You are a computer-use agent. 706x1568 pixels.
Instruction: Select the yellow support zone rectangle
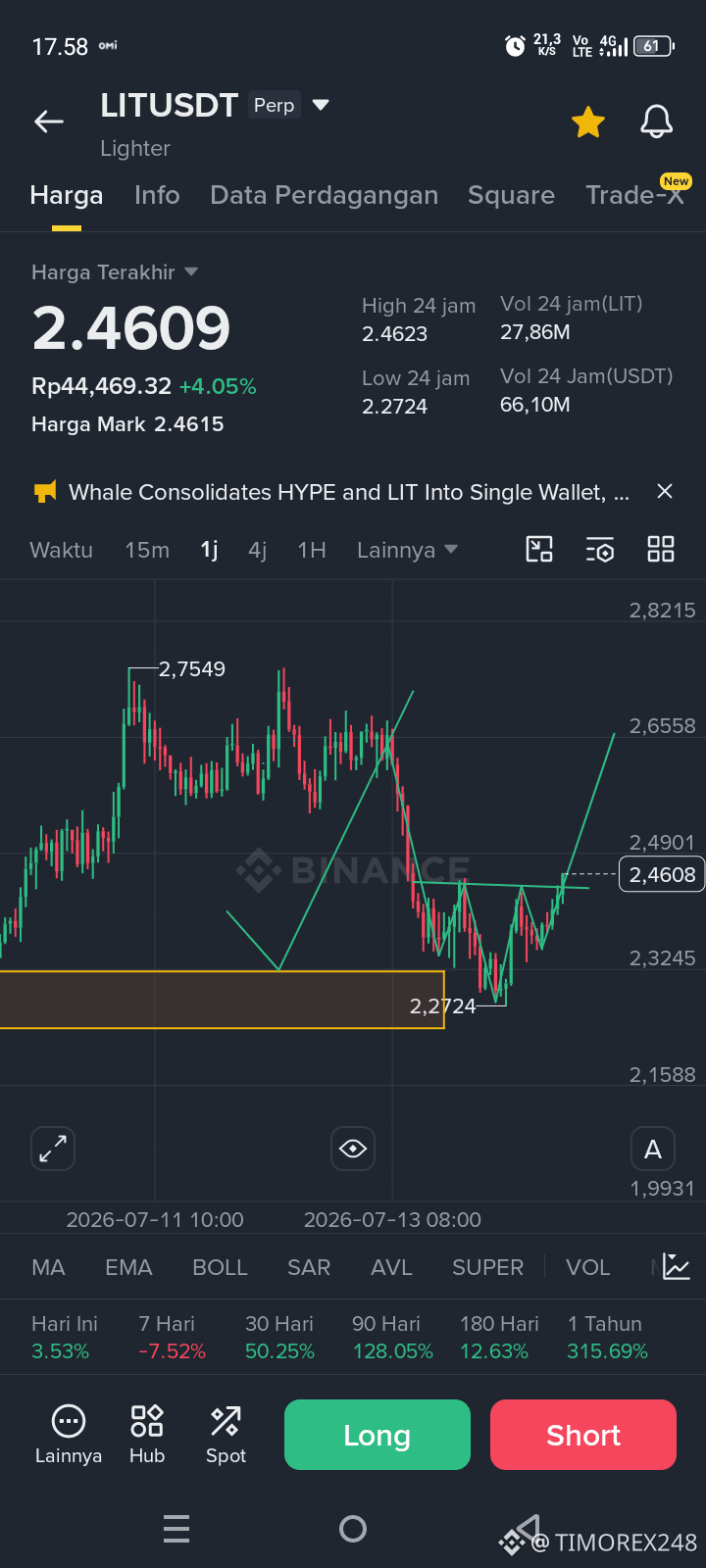point(222,1000)
